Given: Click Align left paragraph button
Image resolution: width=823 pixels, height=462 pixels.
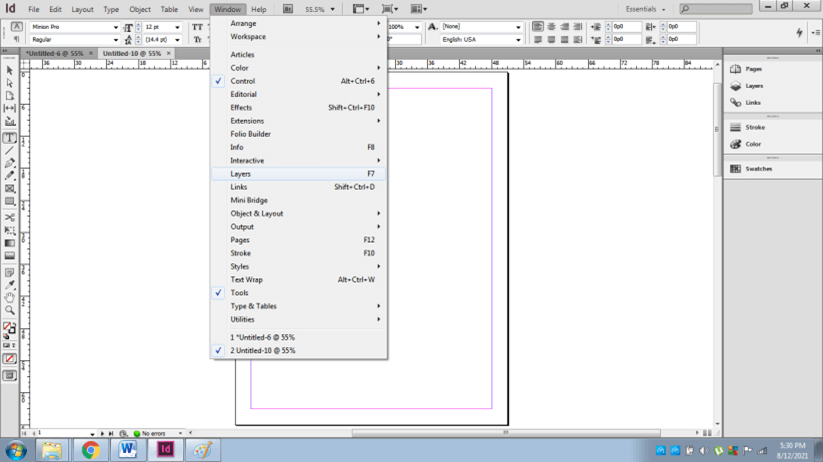Looking at the screenshot, I should click(x=537, y=26).
